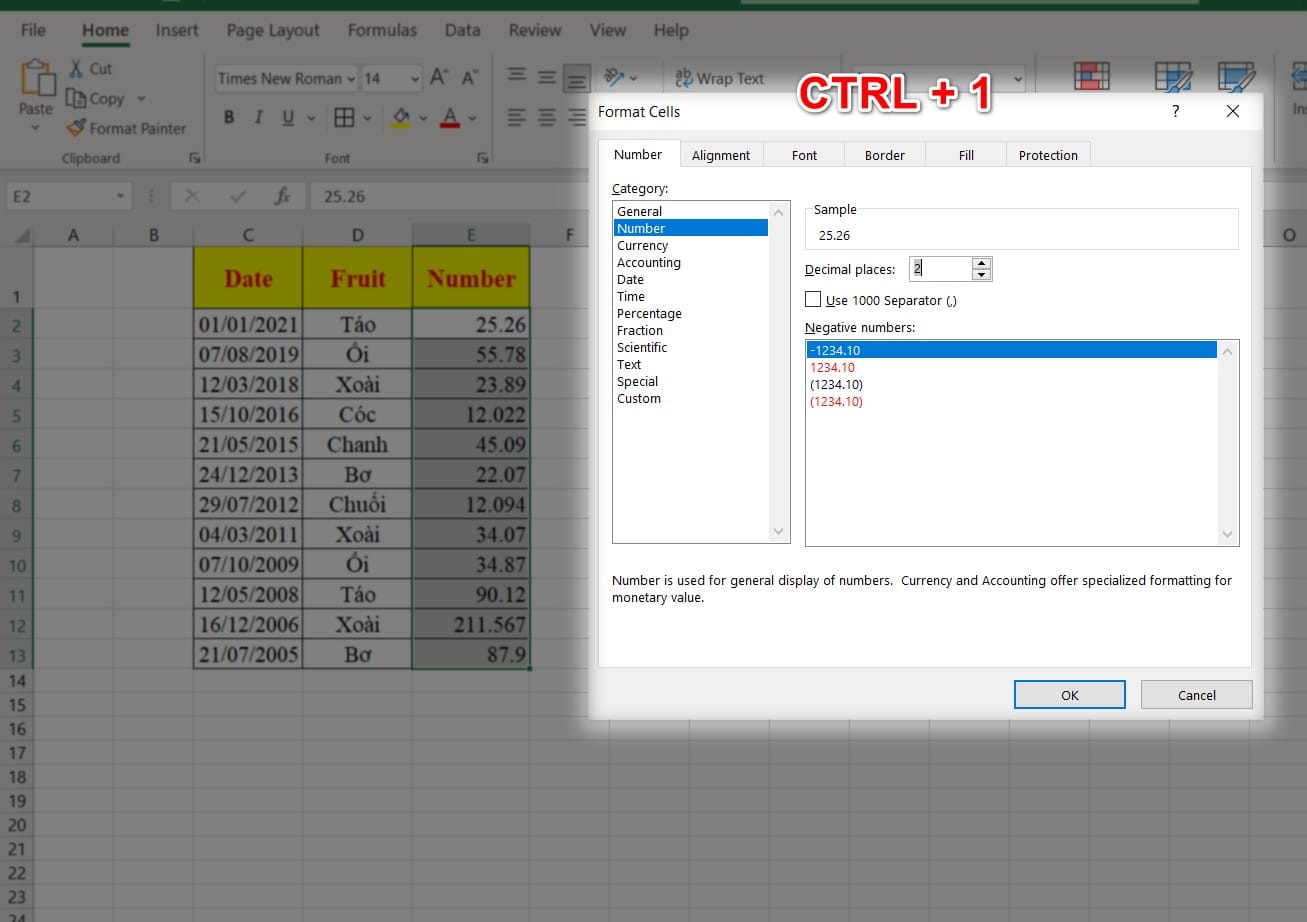Switch to the Formulas ribbon tab
The image size is (1307, 922).
(382, 30)
